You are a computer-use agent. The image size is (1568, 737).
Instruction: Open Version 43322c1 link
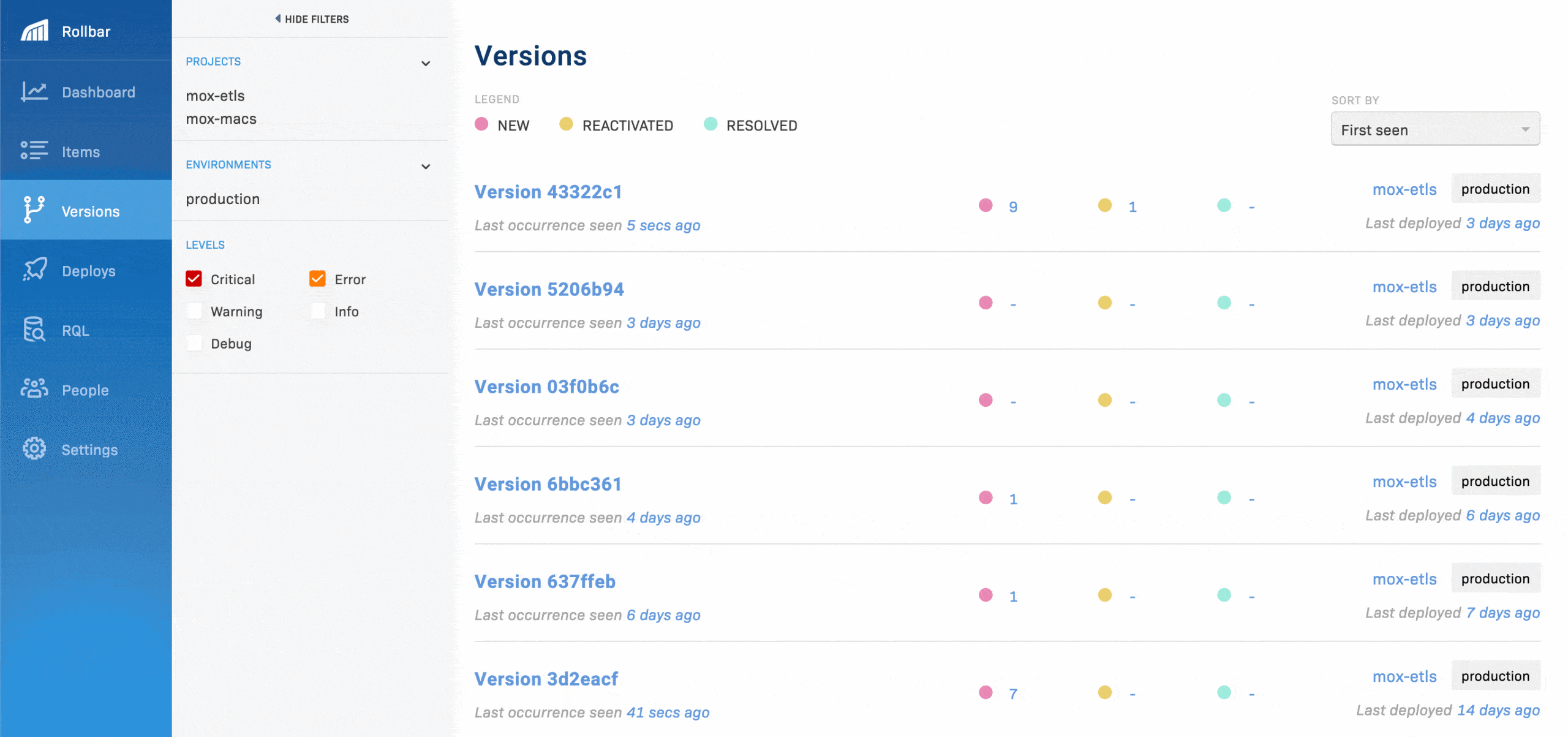coord(548,192)
